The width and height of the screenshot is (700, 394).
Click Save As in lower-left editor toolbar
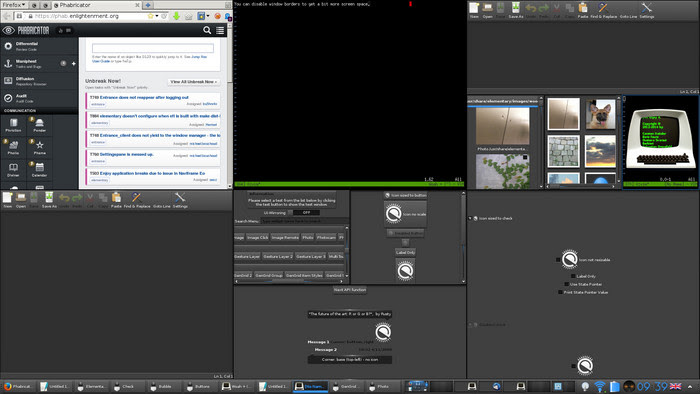click(x=49, y=200)
